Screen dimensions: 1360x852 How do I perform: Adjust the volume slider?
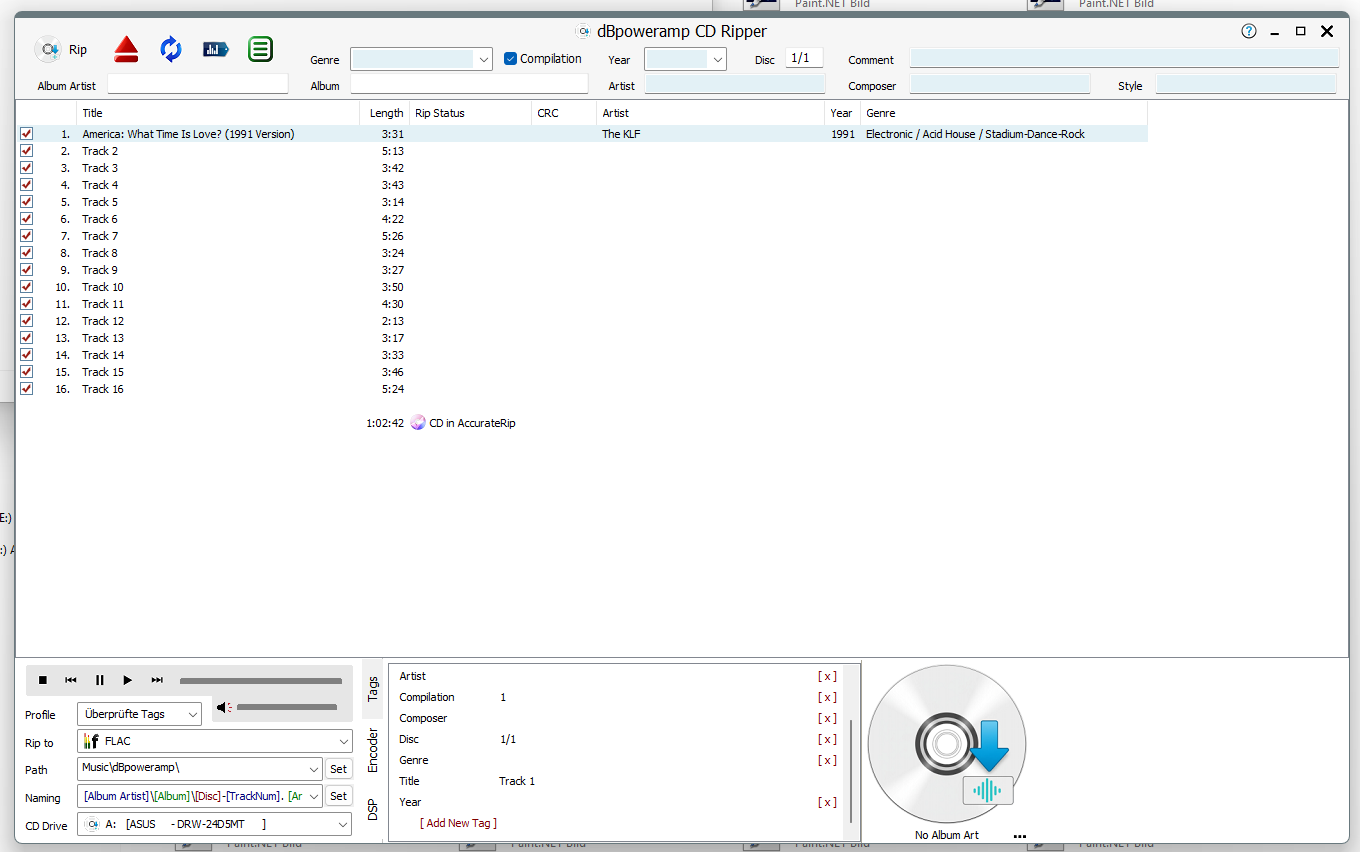click(x=287, y=707)
